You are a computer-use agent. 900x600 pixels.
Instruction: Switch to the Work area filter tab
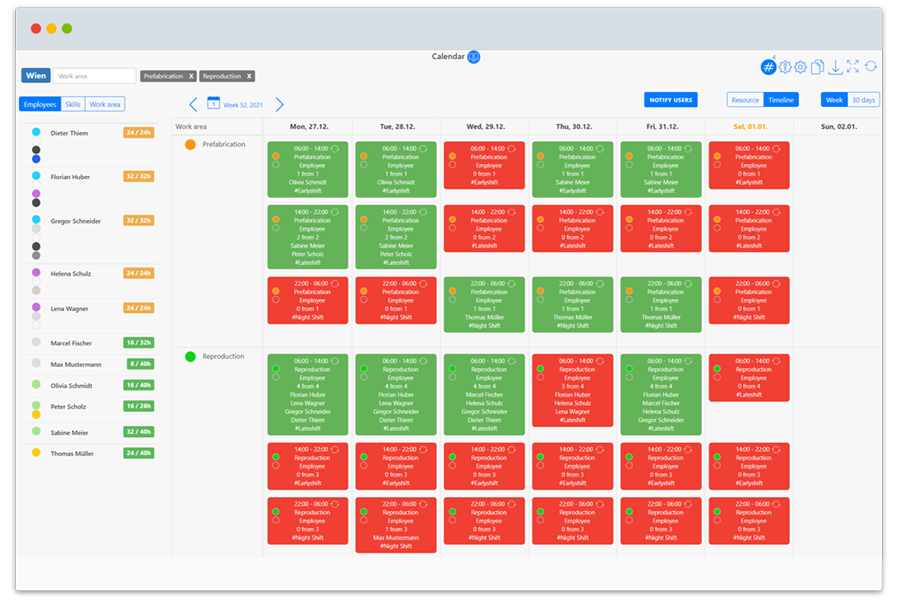click(107, 104)
